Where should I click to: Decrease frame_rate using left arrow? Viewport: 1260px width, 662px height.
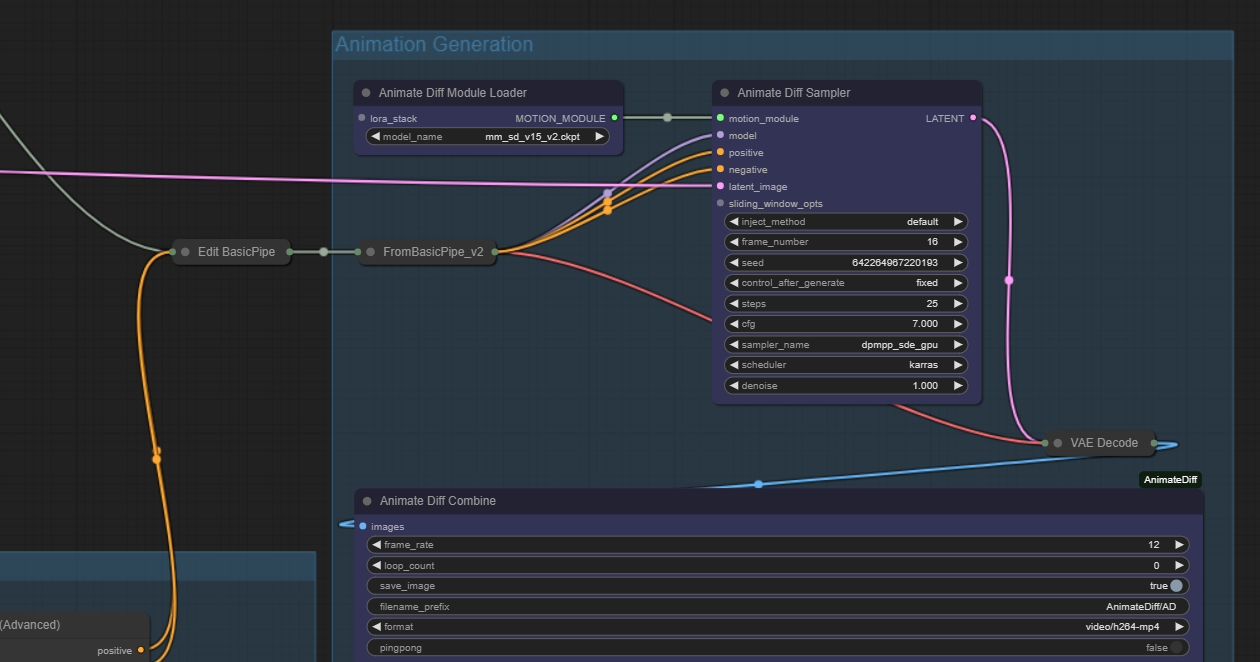point(376,545)
